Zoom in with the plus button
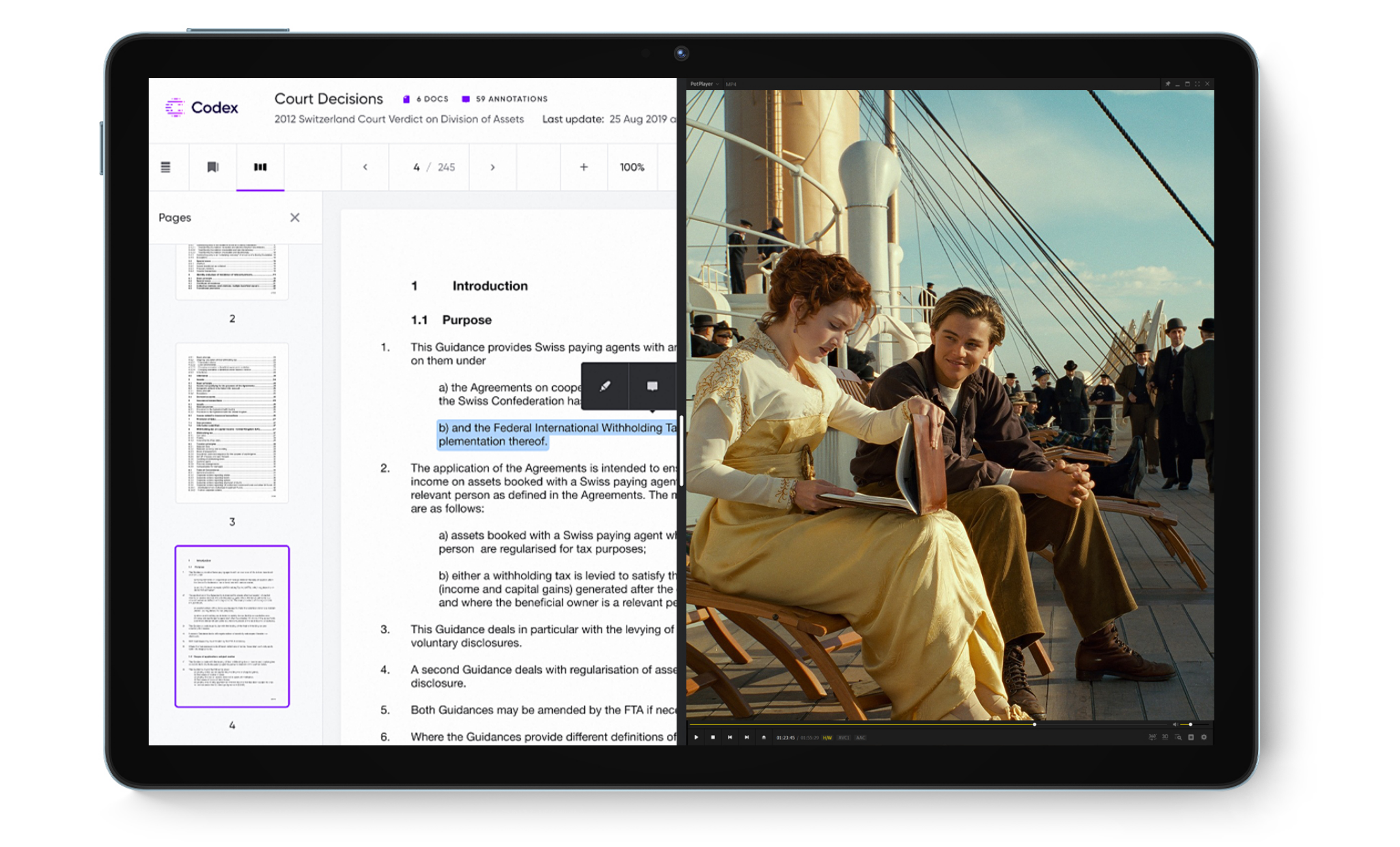The width and height of the screenshot is (1400, 847). 584,167
